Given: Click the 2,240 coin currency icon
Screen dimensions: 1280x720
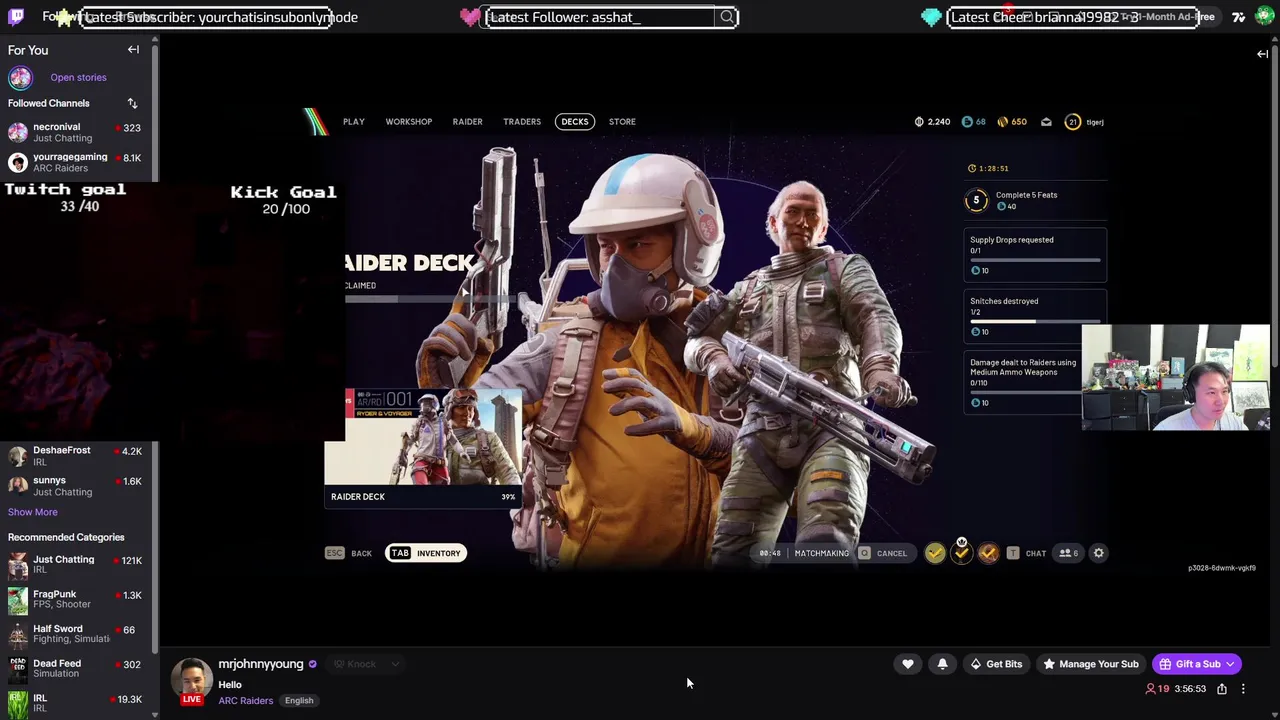Looking at the screenshot, I should click(x=919, y=122).
